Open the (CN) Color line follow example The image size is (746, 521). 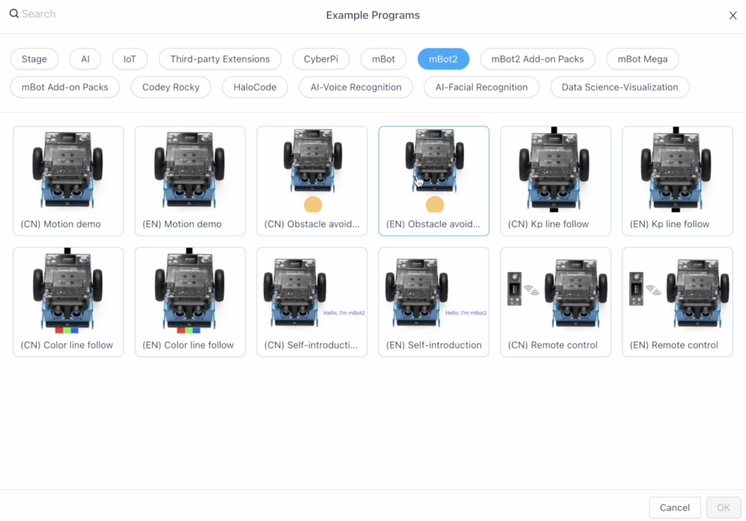point(69,302)
